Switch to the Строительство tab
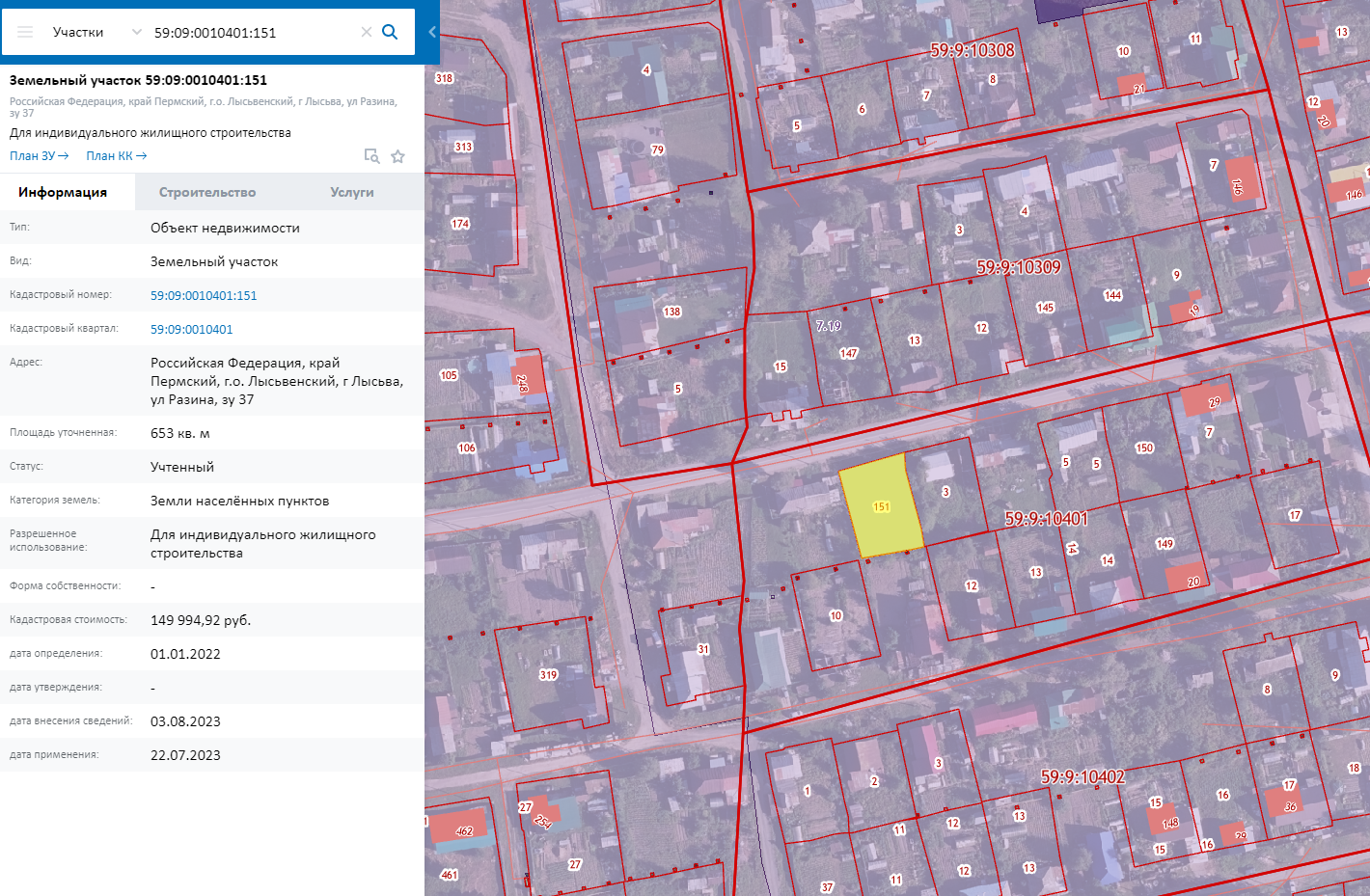This screenshot has width=1370, height=896. tap(207, 193)
